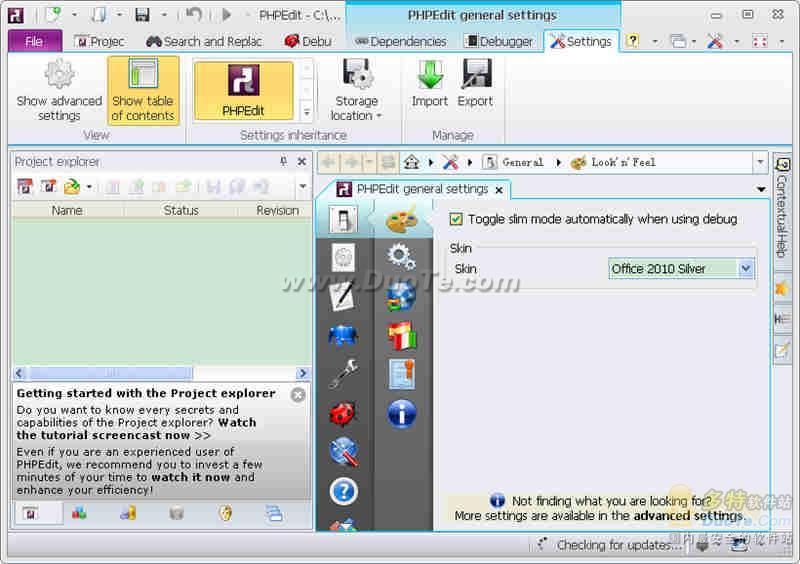The width and height of the screenshot is (800, 564).
Task: Open Project explorer toolbar overflow arrow
Action: point(303,186)
